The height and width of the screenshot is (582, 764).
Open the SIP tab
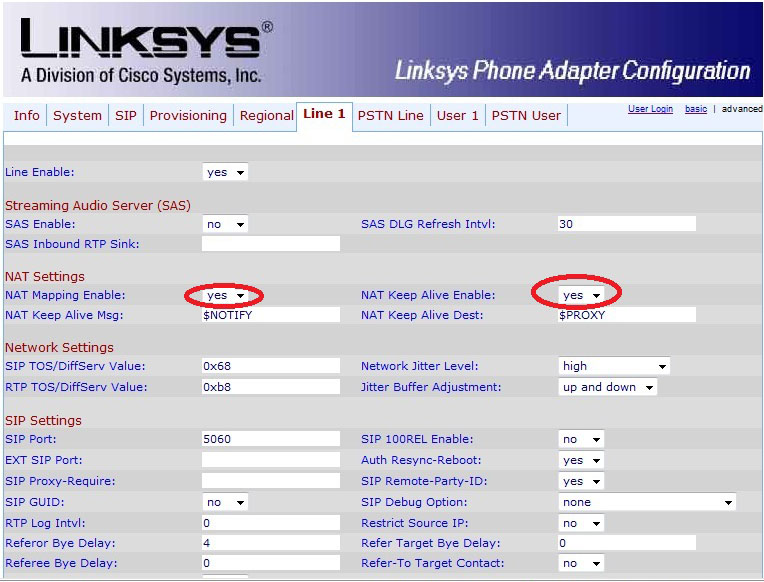tap(126, 116)
